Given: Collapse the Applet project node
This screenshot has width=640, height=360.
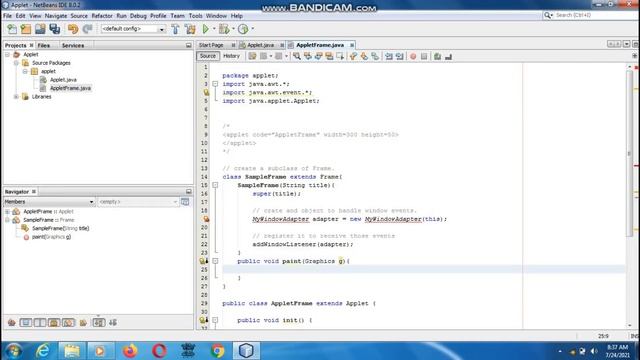Looking at the screenshot, I should click(7, 54).
